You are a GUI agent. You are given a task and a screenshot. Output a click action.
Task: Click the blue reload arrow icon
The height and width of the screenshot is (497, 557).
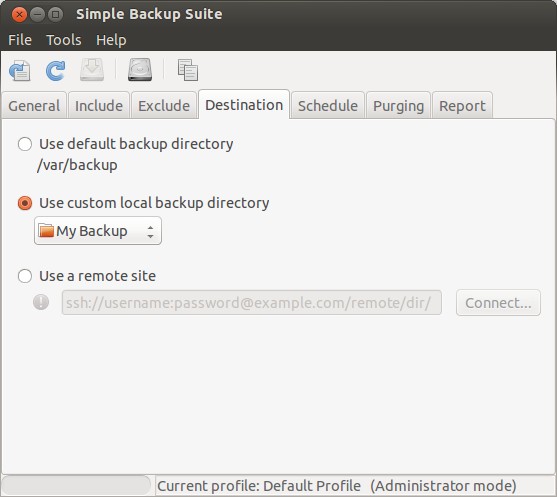click(x=55, y=70)
